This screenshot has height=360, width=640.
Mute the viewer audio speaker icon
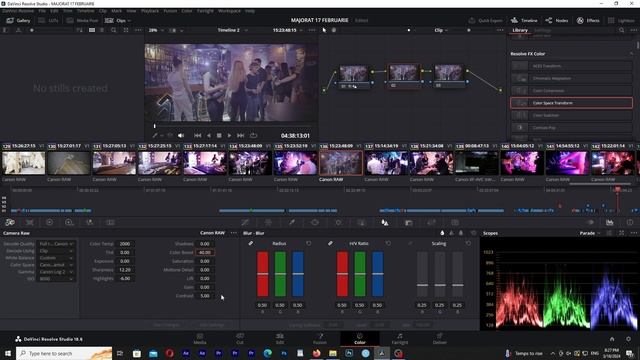(x=181, y=136)
